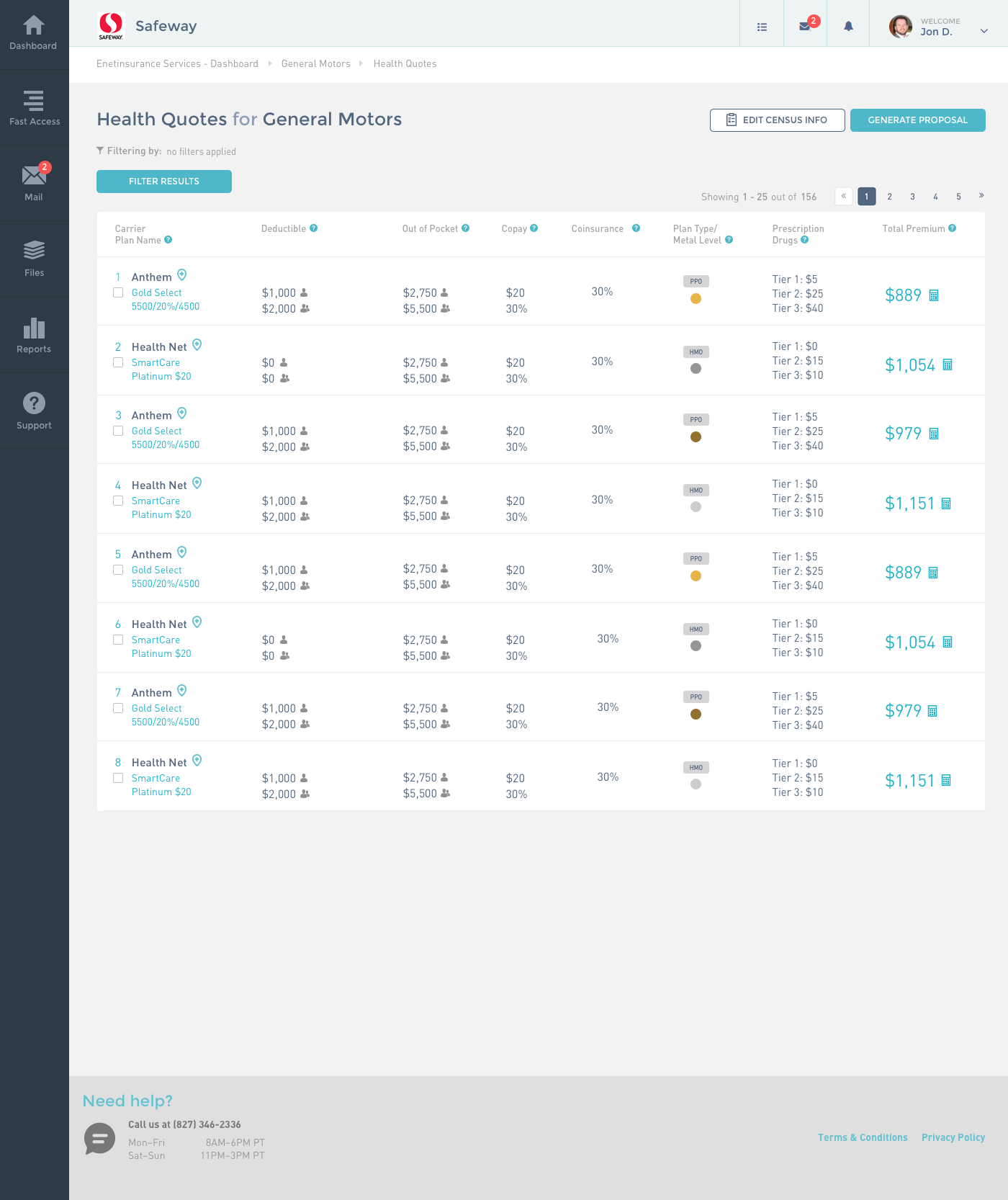Click location pin beside row 2 Health Net
1008x1200 pixels.
[x=197, y=345]
